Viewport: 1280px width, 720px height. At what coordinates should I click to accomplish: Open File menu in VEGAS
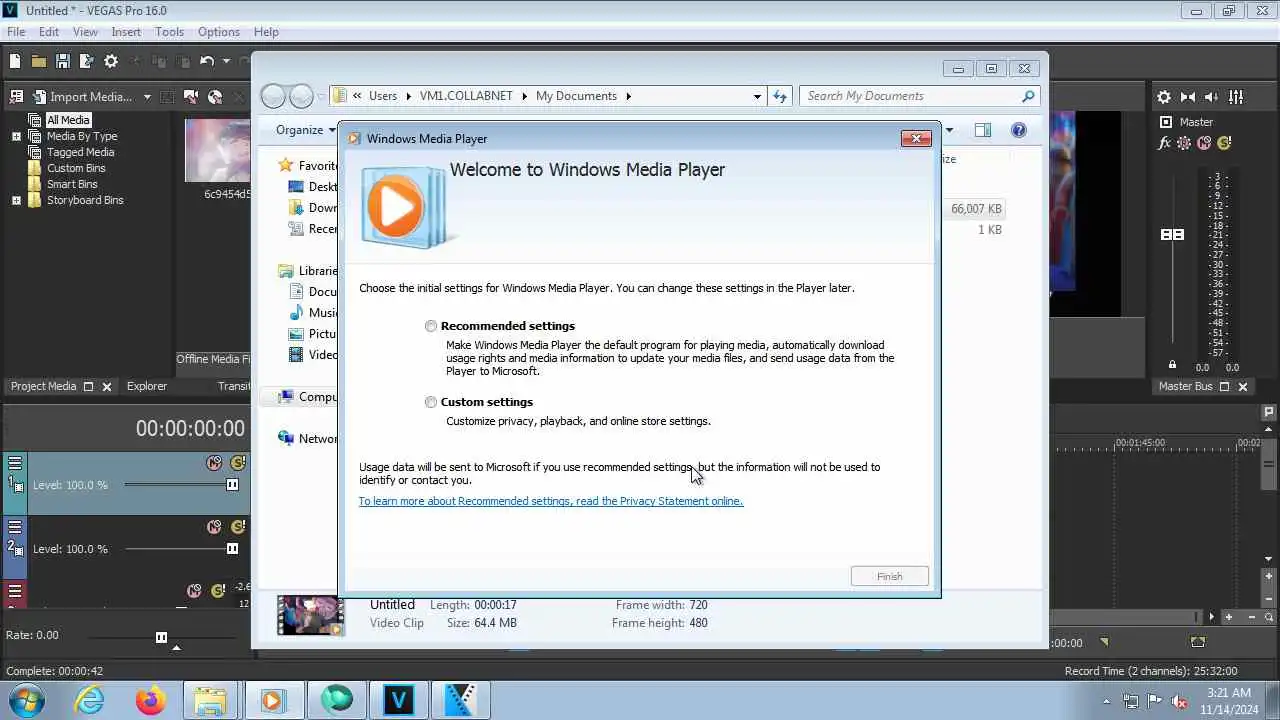(16, 32)
